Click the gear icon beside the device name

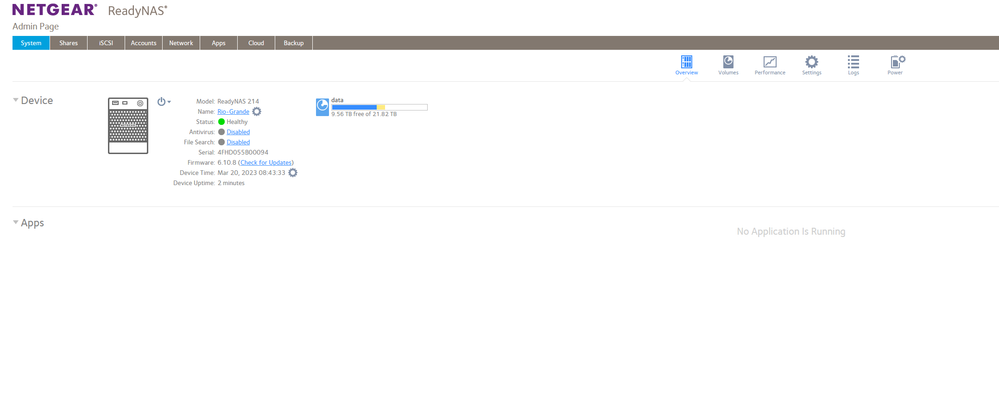[257, 112]
